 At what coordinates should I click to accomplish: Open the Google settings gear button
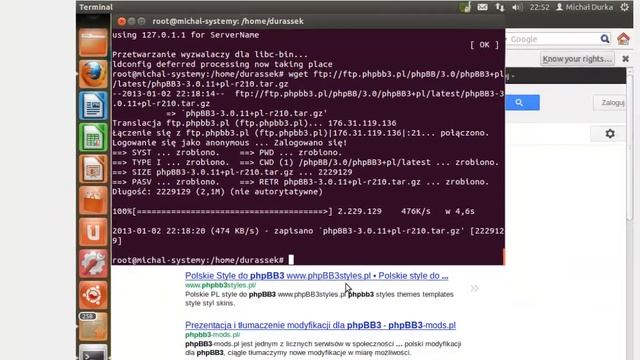click(610, 133)
